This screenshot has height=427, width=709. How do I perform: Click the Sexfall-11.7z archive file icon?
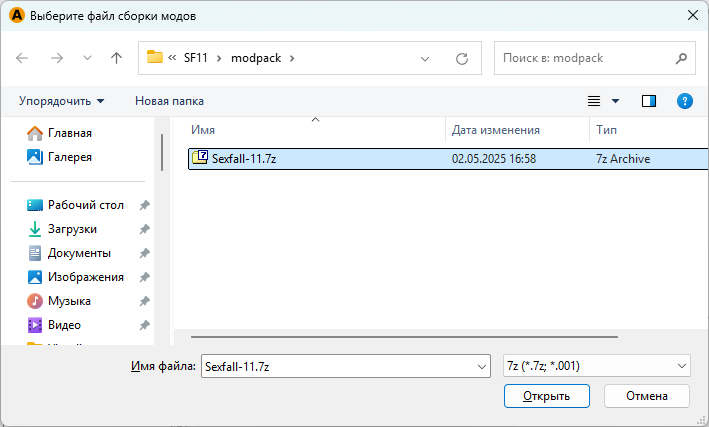pyautogui.click(x=199, y=158)
